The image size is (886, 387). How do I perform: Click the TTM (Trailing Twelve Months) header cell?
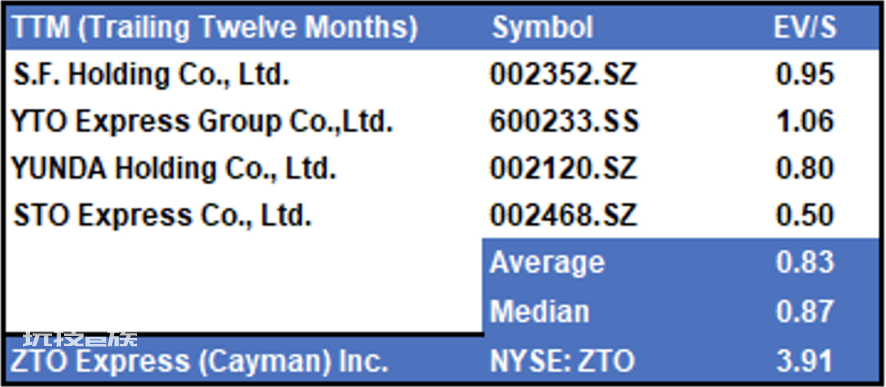(214, 28)
